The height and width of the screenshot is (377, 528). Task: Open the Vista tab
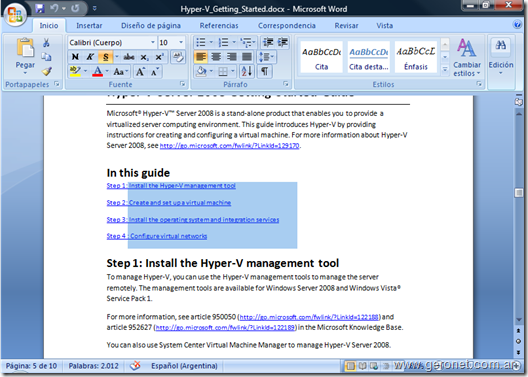coord(384,26)
